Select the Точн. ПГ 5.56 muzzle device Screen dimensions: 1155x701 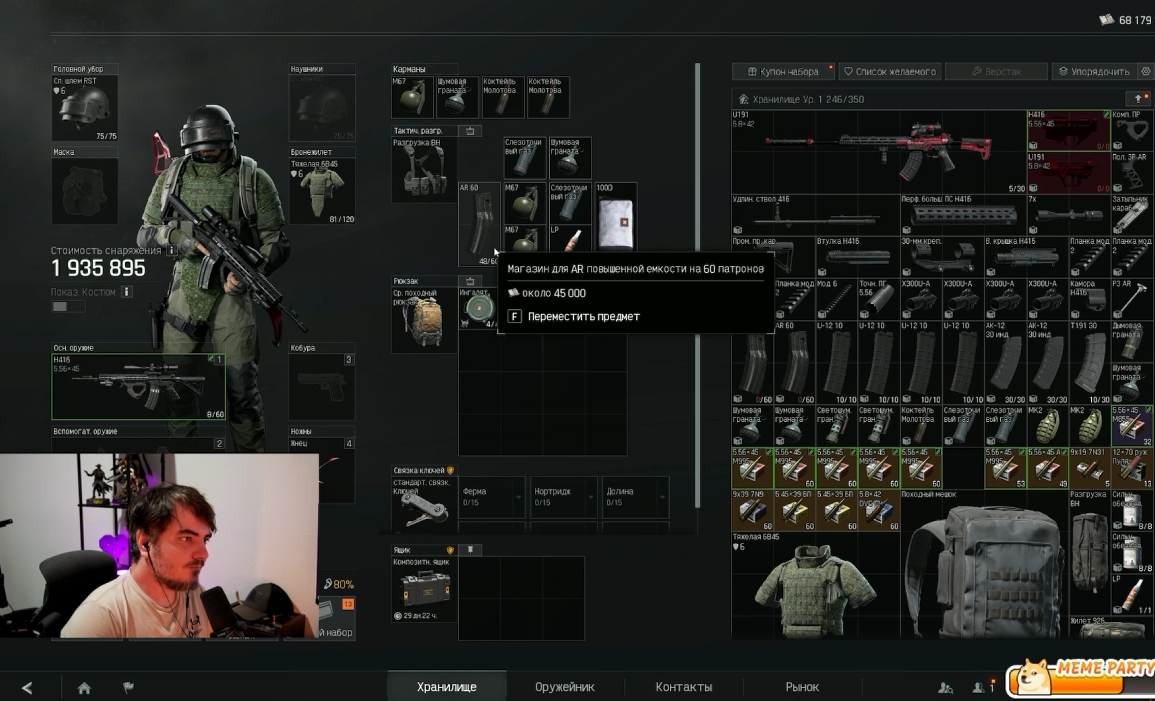click(x=880, y=299)
